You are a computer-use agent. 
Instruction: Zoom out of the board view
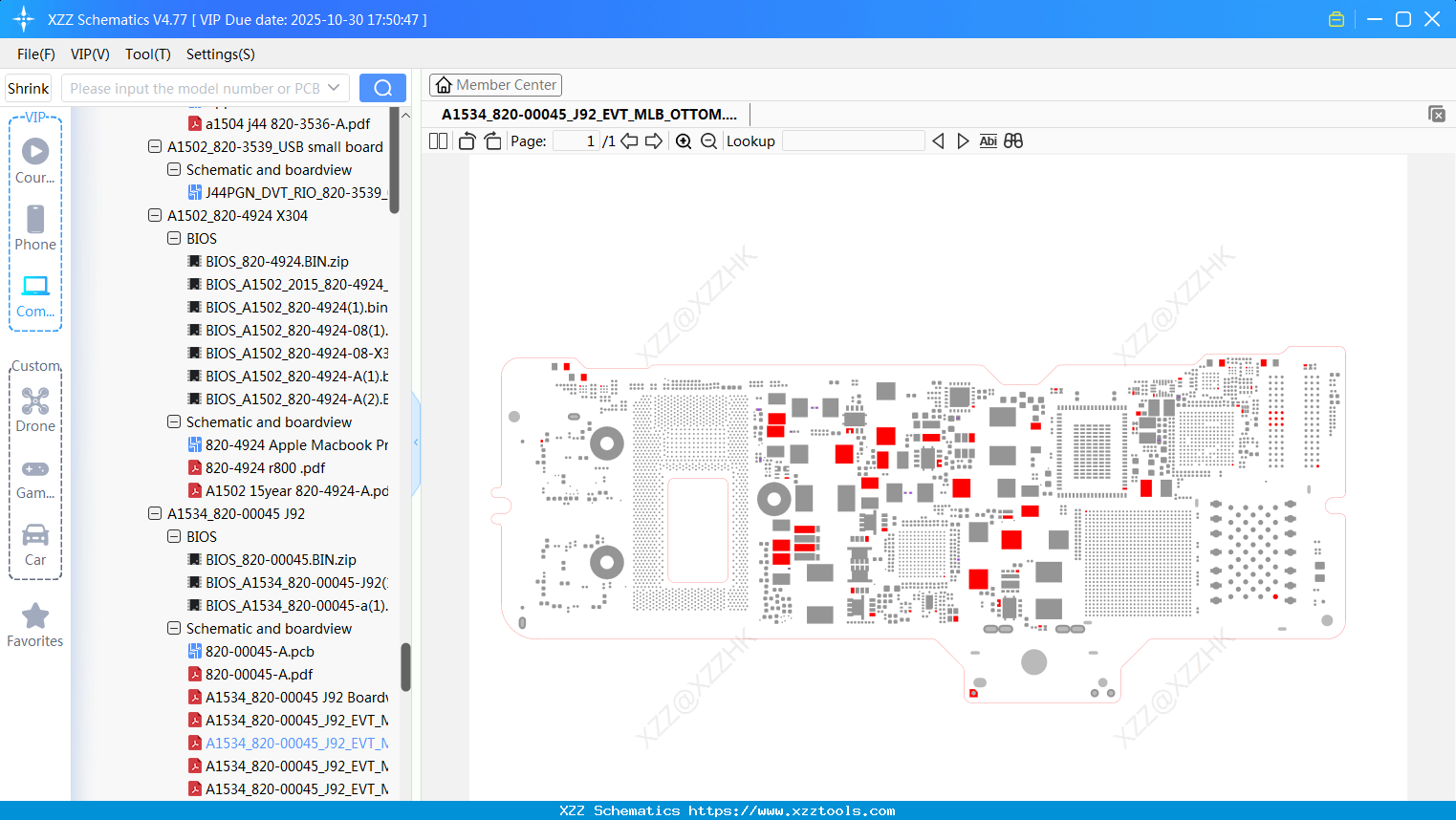point(708,141)
